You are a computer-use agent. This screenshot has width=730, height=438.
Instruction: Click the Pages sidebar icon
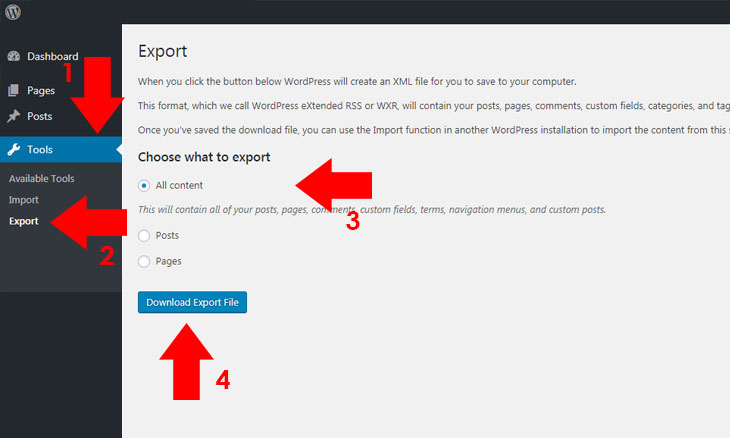[x=14, y=90]
